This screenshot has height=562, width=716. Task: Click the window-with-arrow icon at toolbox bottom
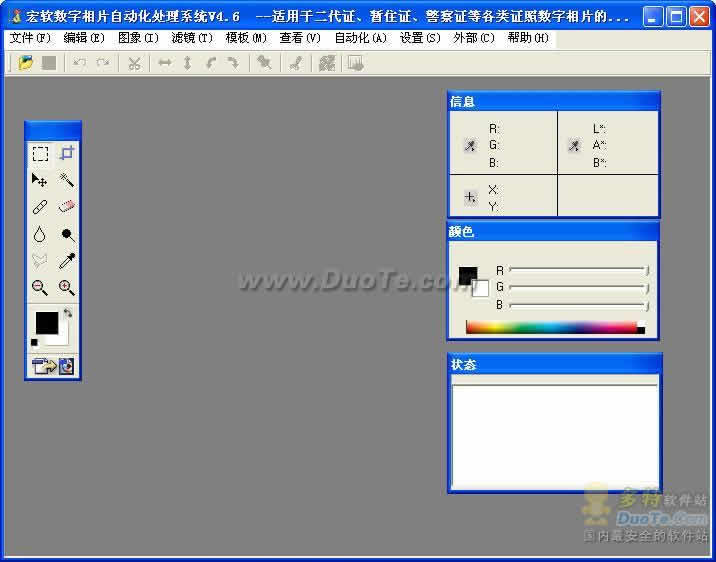(44, 366)
